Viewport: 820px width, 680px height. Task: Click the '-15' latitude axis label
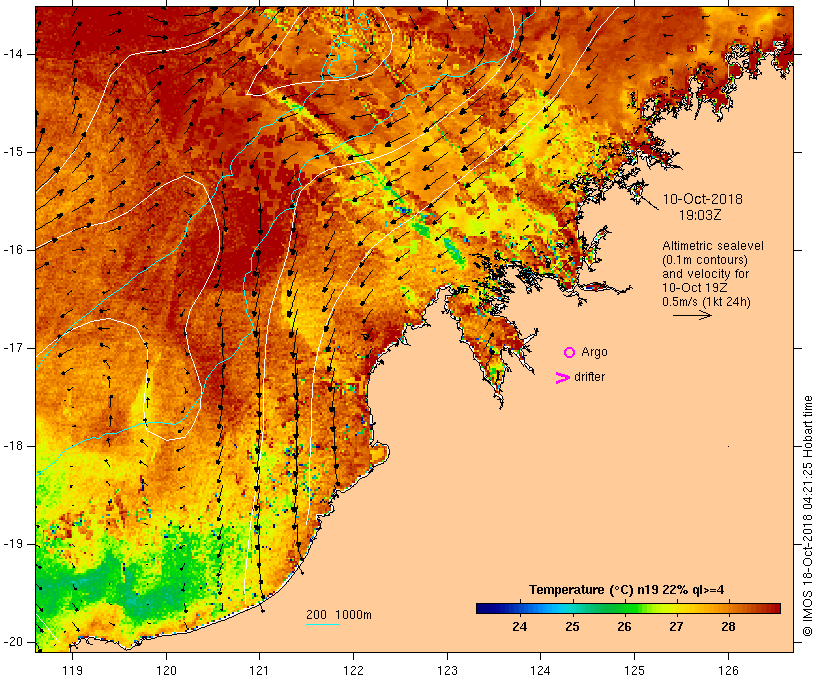point(13,152)
